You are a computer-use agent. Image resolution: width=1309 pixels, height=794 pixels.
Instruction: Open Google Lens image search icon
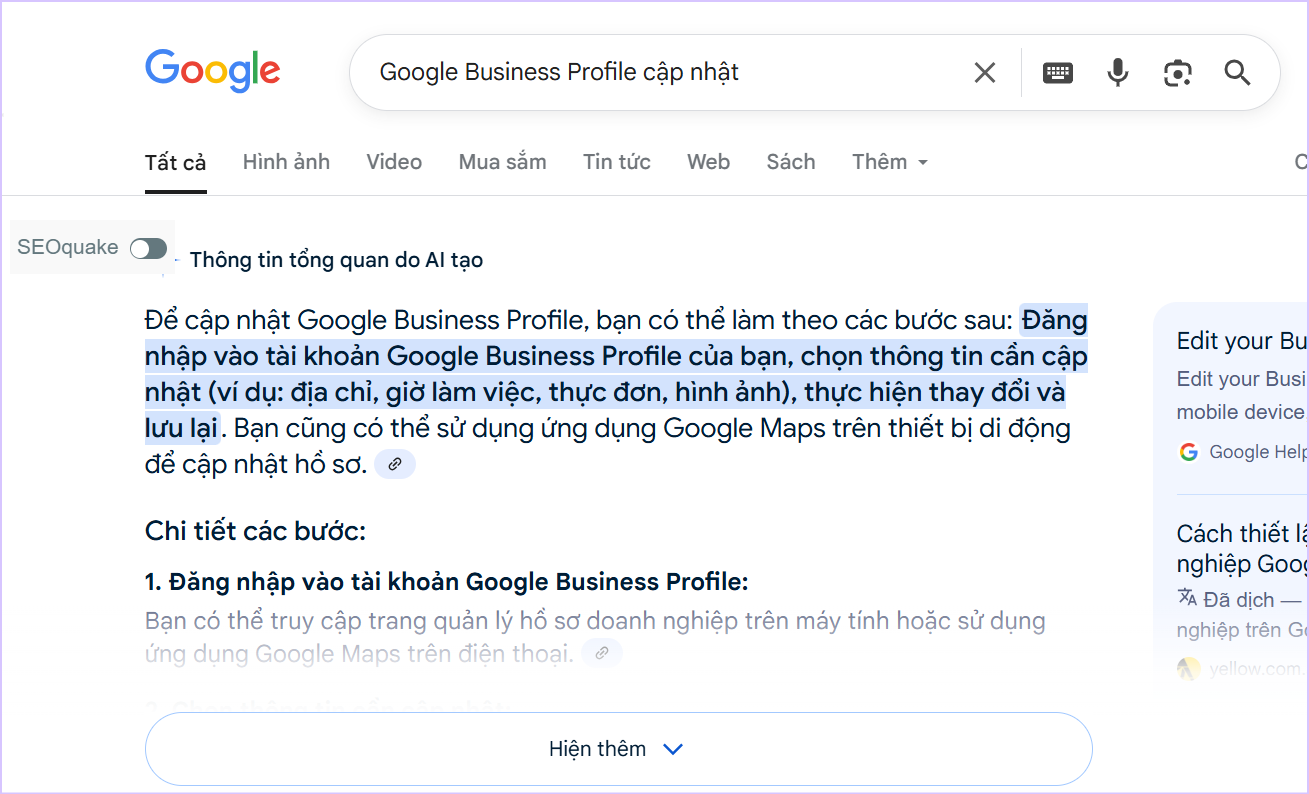[x=1178, y=72]
